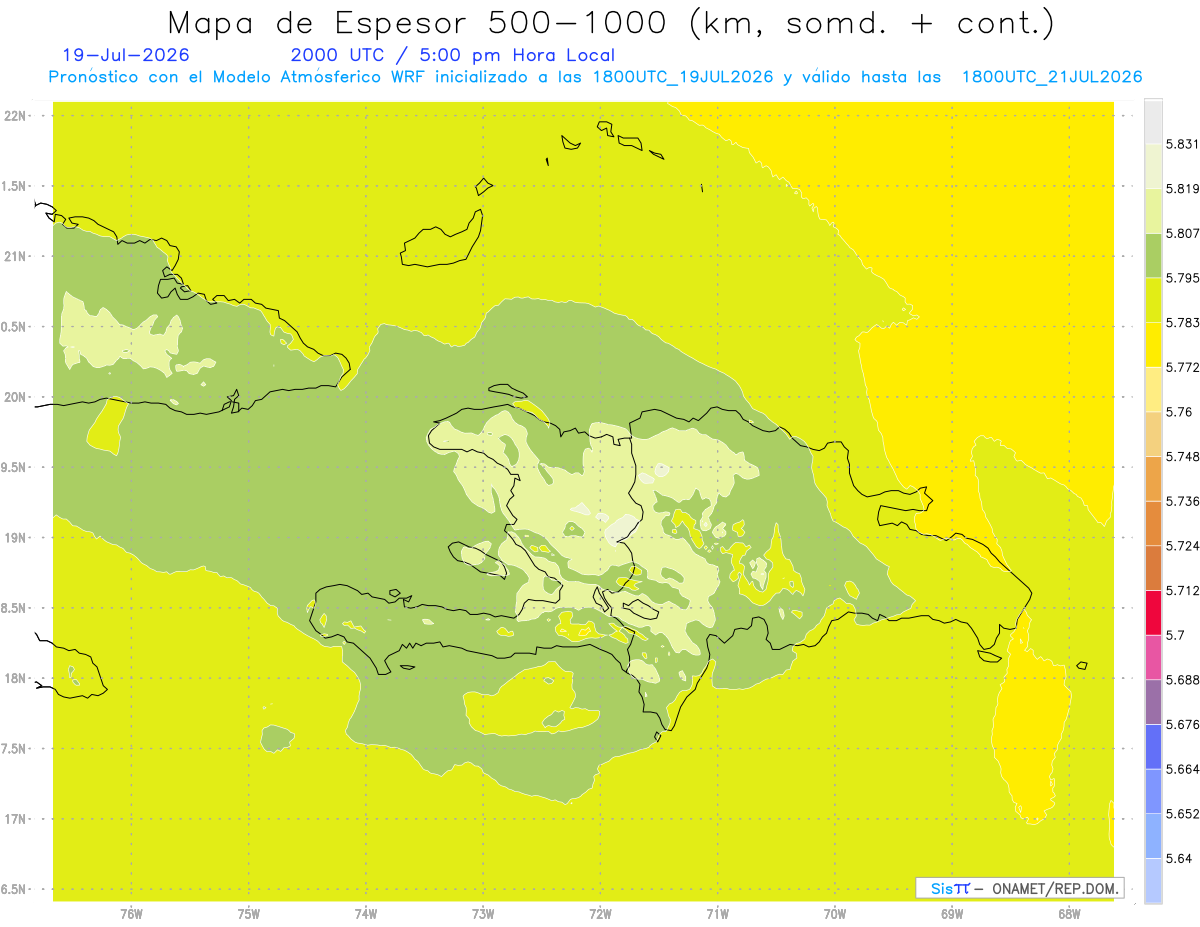Click the orange swatch between 5.736 and 5.748
This screenshot has height=927, width=1200.
click(x=1153, y=478)
